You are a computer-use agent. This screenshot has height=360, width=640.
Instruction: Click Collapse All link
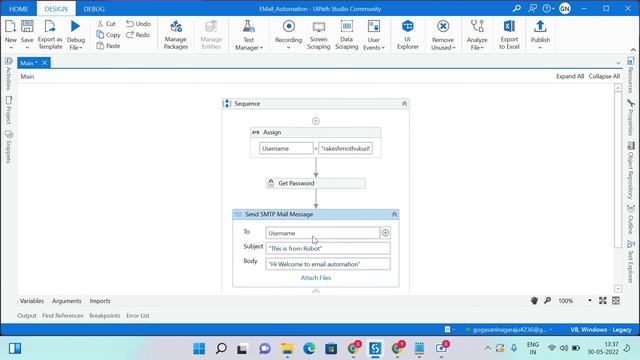604,76
